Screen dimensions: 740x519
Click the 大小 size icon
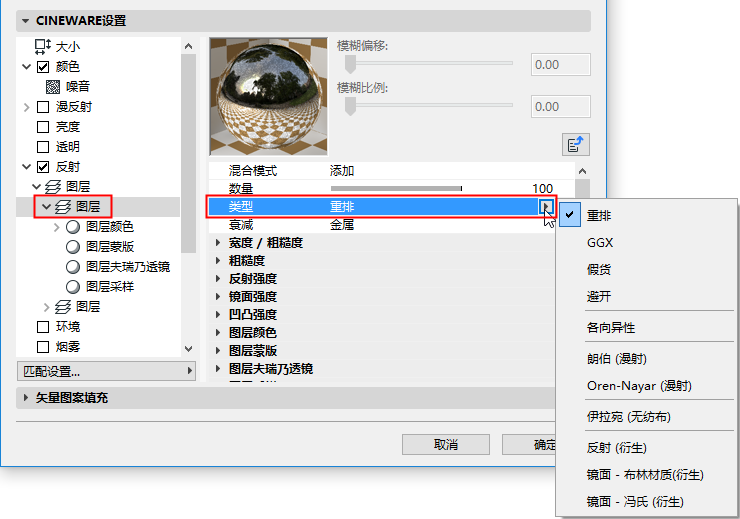tap(42, 46)
